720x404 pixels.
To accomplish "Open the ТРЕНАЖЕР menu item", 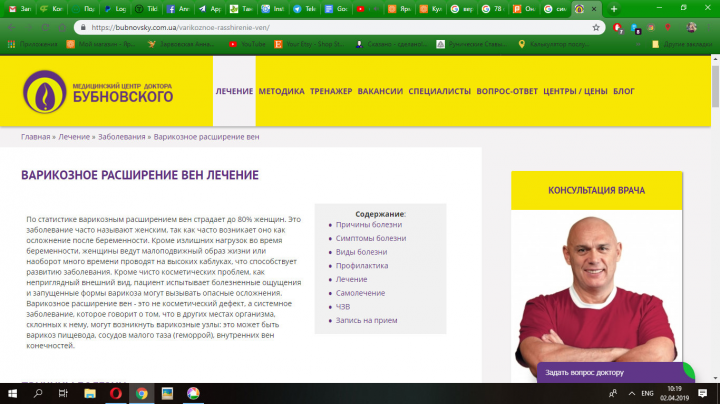I will (331, 91).
